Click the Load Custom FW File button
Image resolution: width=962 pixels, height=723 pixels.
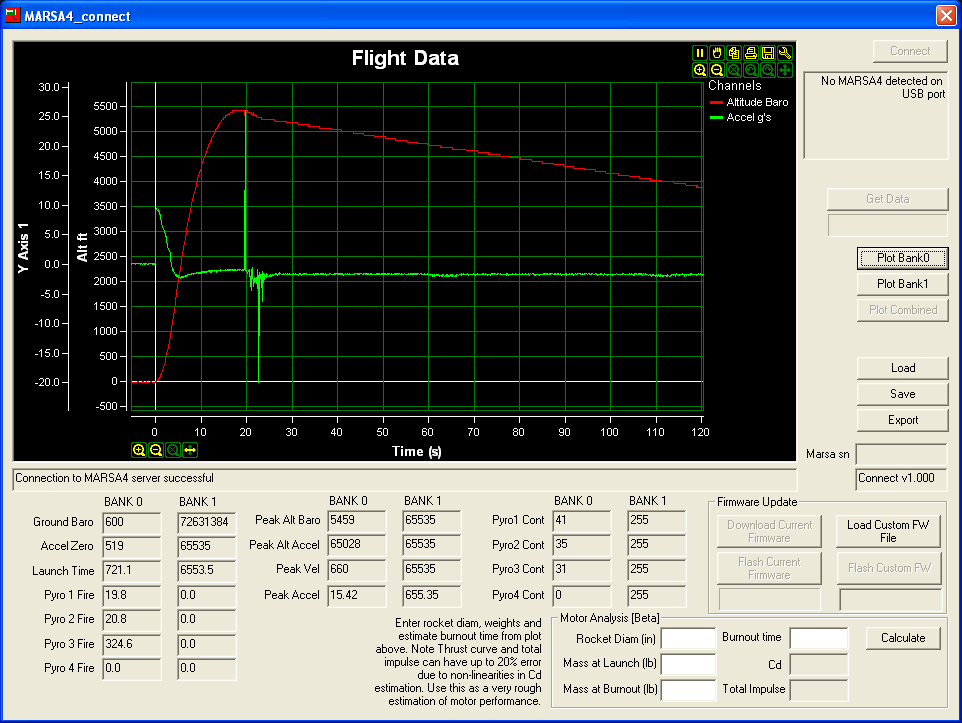pyautogui.click(x=888, y=532)
